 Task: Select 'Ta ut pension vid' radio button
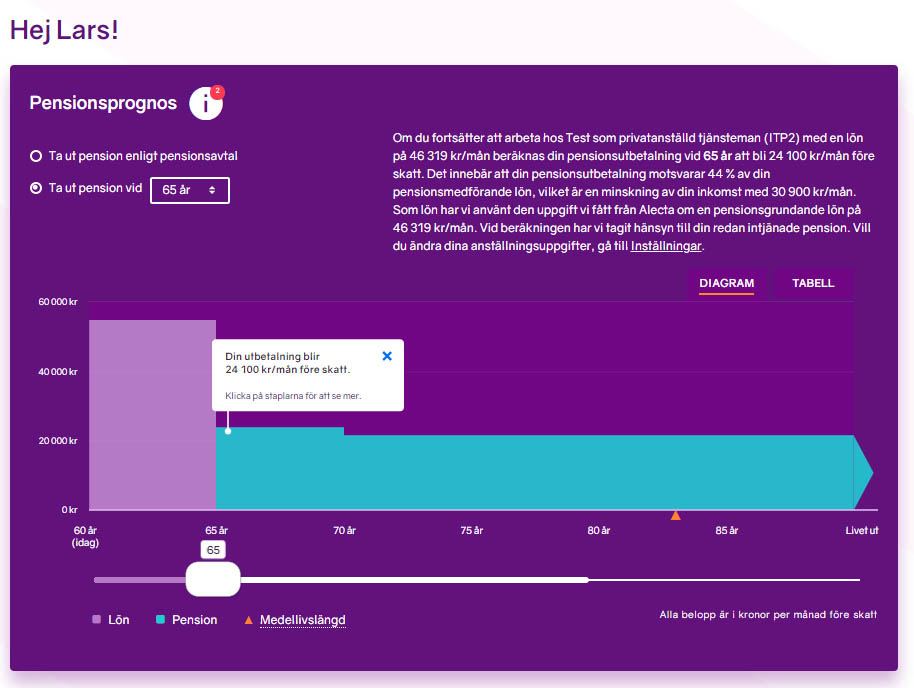tap(36, 188)
